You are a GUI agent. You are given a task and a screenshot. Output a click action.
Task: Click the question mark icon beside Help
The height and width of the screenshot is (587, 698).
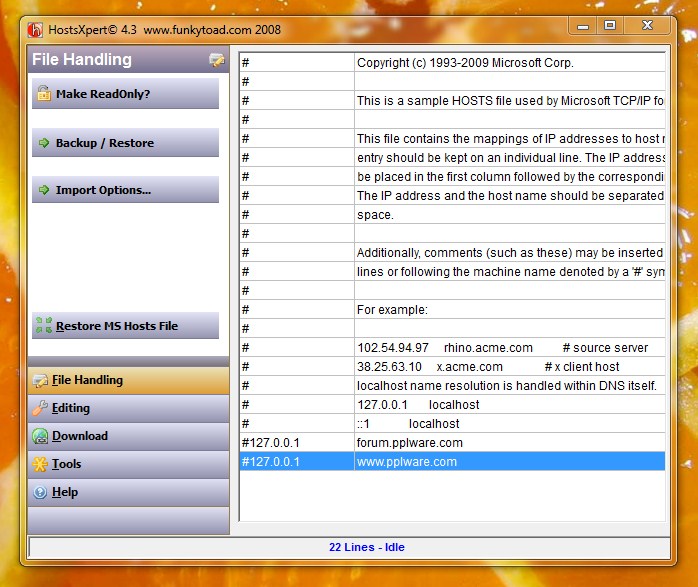[x=40, y=492]
